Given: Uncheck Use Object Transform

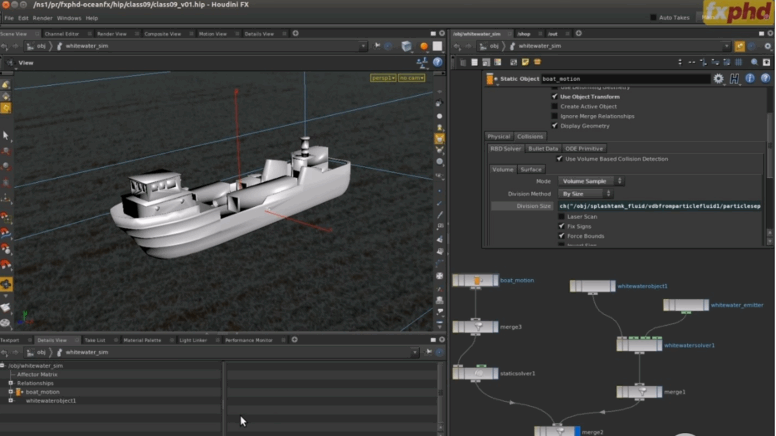Looking at the screenshot, I should 555,97.
